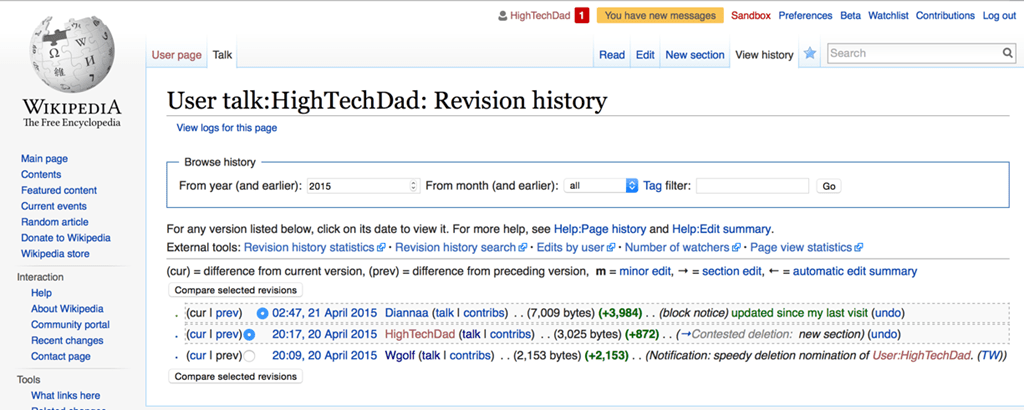Open Recent changes link
Viewport: 1024px width, 410px height.
click(x=67, y=340)
